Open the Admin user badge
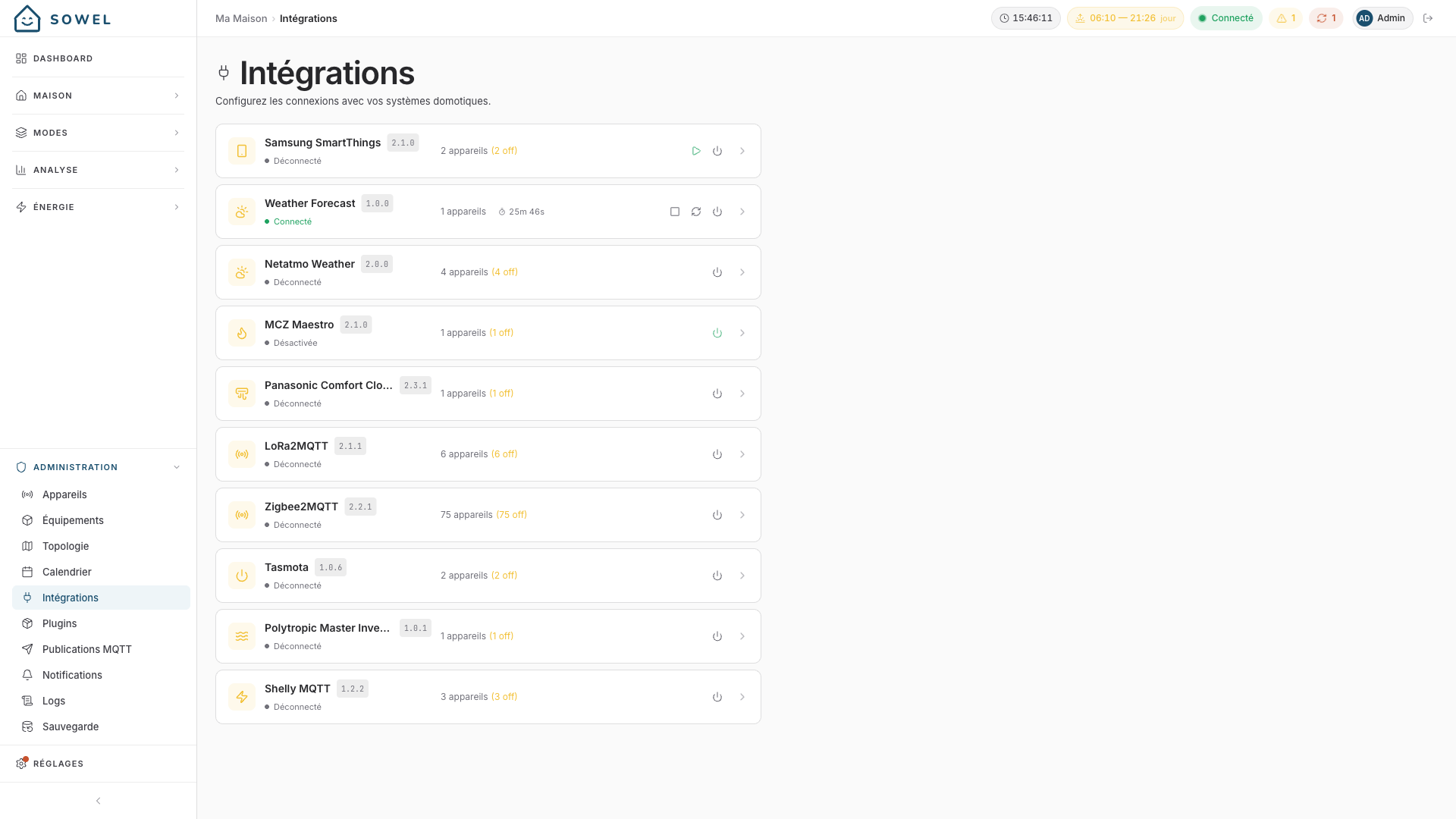Screen dimensions: 1456x819 [x=1382, y=18]
